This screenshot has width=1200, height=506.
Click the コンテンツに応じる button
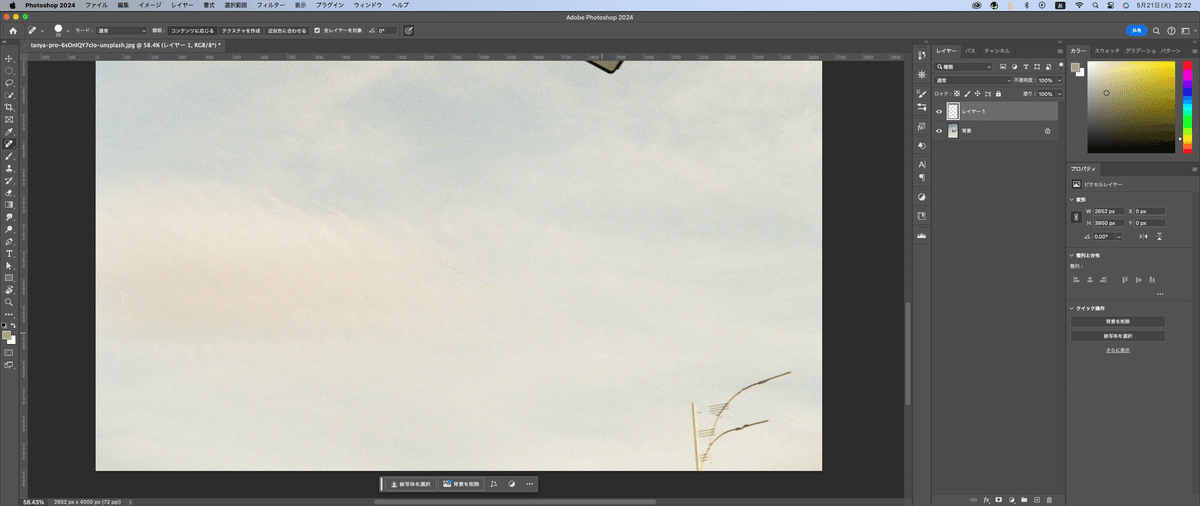point(192,31)
